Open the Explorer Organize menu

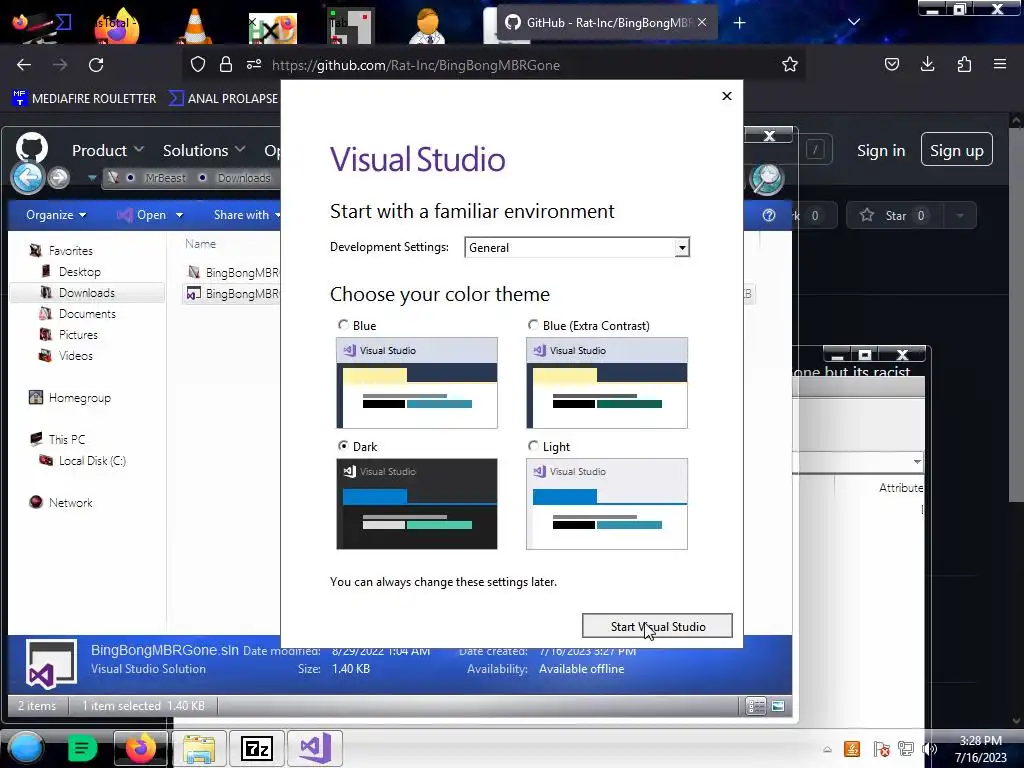point(56,215)
